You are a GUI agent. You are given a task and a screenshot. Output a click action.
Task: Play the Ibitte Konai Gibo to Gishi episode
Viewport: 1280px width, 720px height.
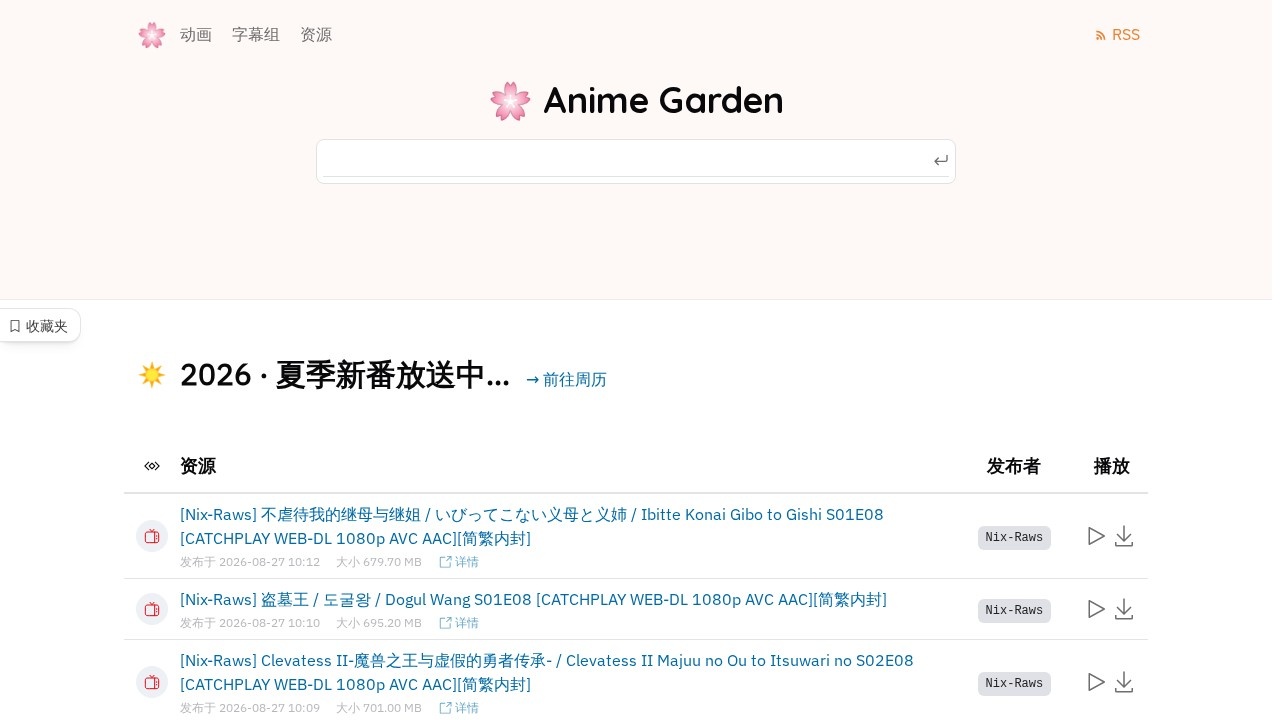pyautogui.click(x=1096, y=536)
